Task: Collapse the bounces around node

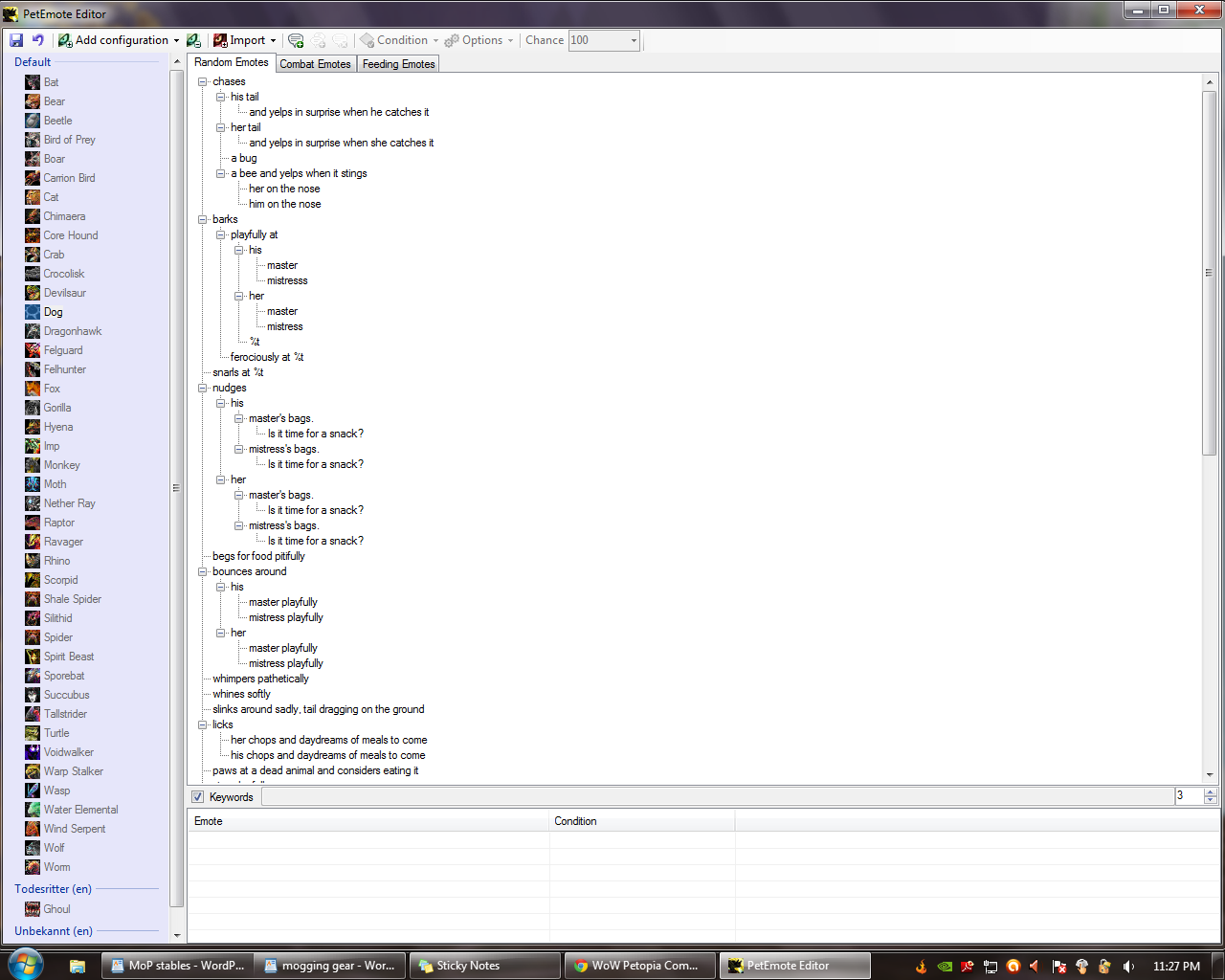Action: tap(203, 571)
